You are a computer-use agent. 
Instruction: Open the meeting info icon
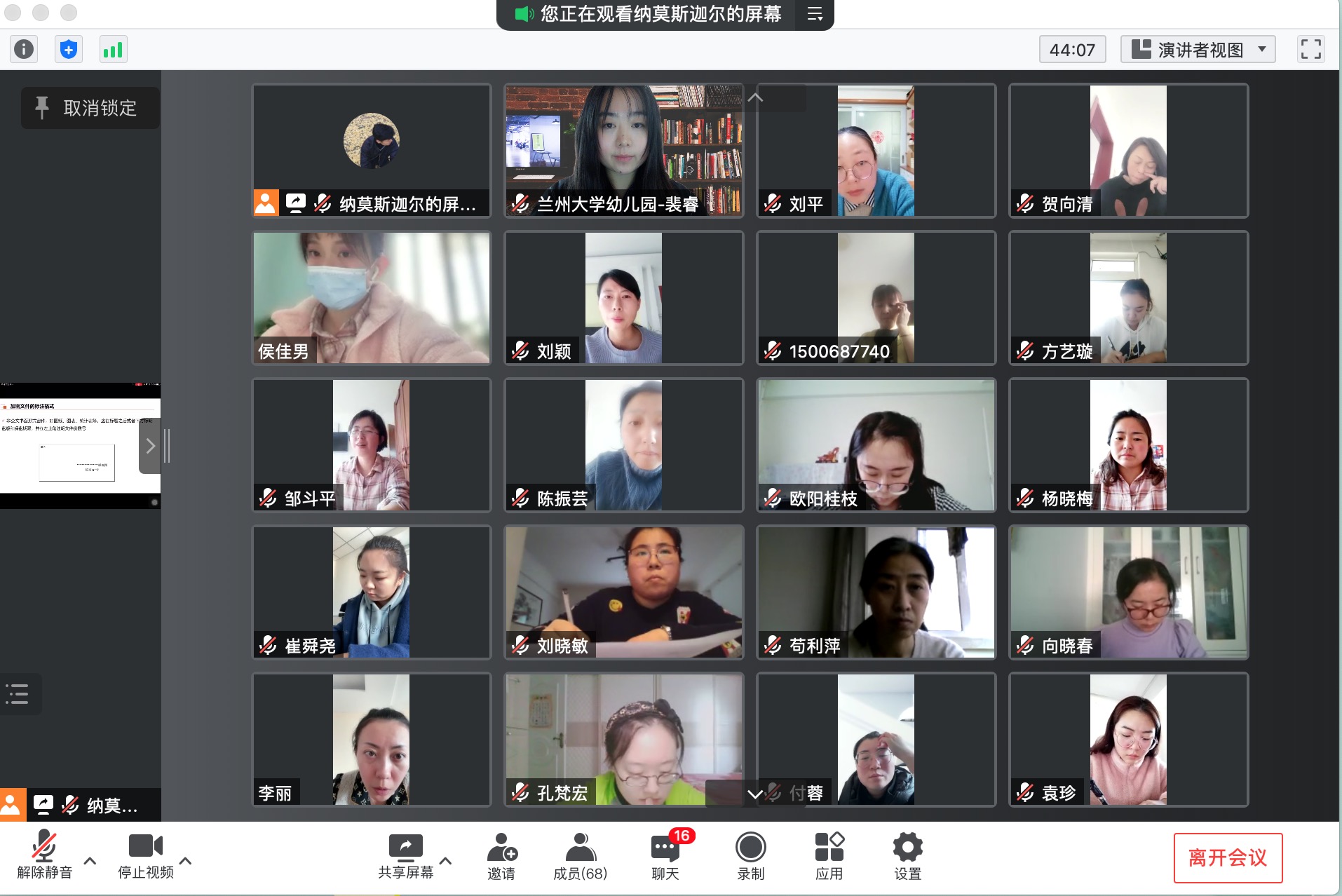point(24,49)
